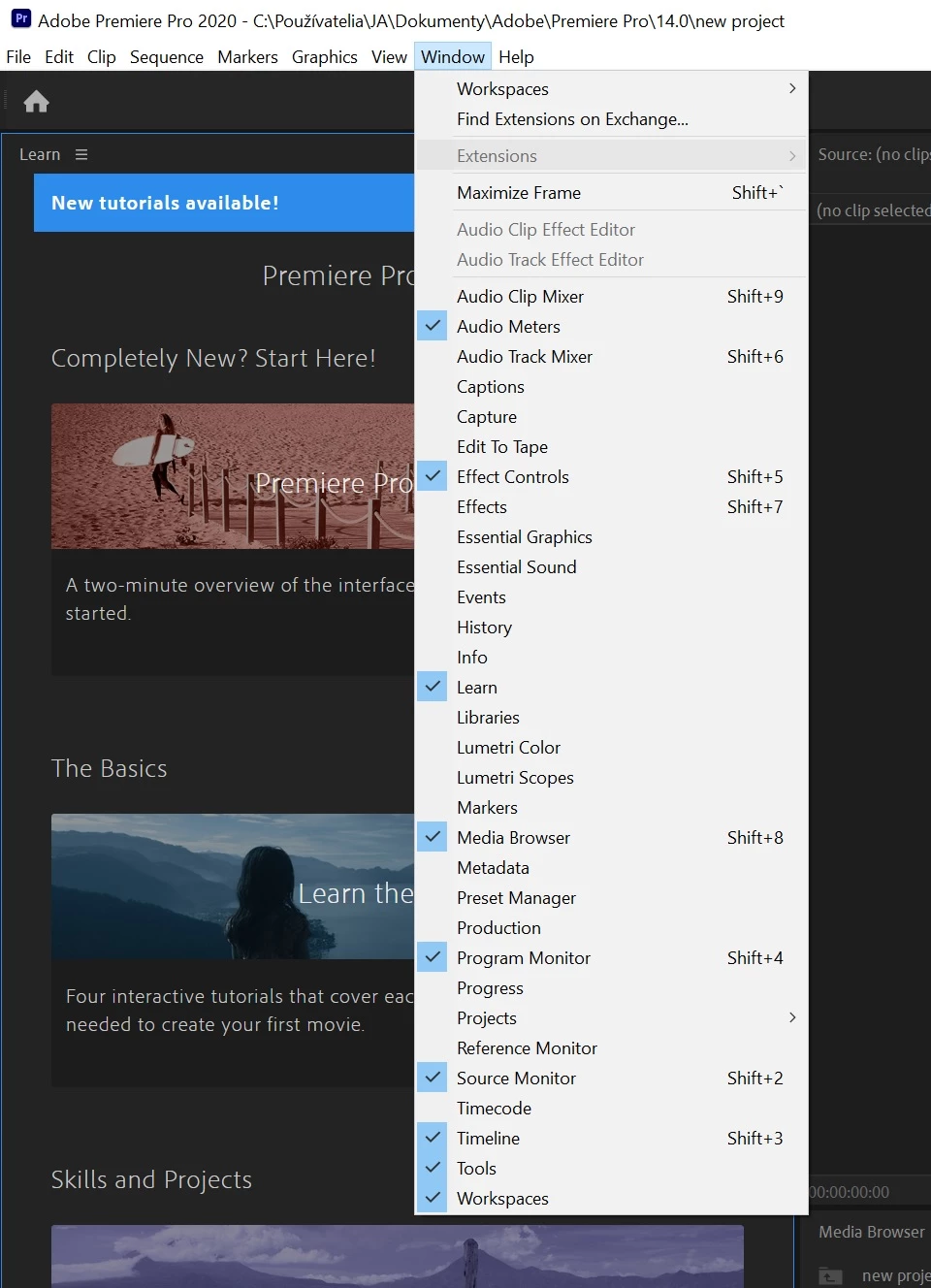Open the Markers menu in menu bar
The width and height of the screenshot is (931, 1288).
[x=247, y=57]
